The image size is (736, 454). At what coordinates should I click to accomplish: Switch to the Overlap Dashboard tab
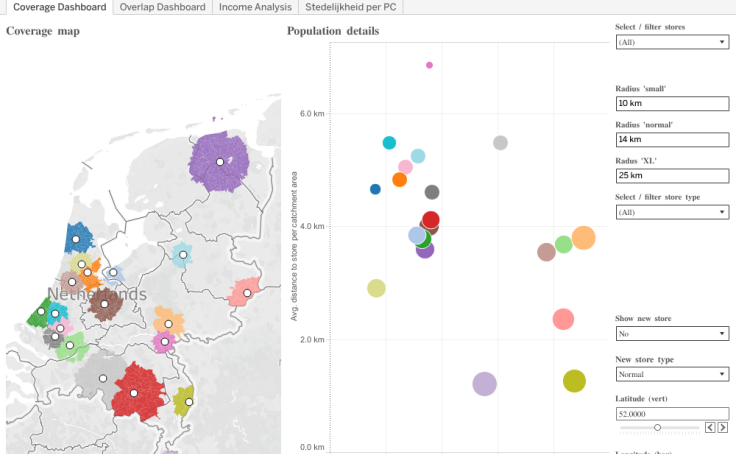(x=160, y=7)
